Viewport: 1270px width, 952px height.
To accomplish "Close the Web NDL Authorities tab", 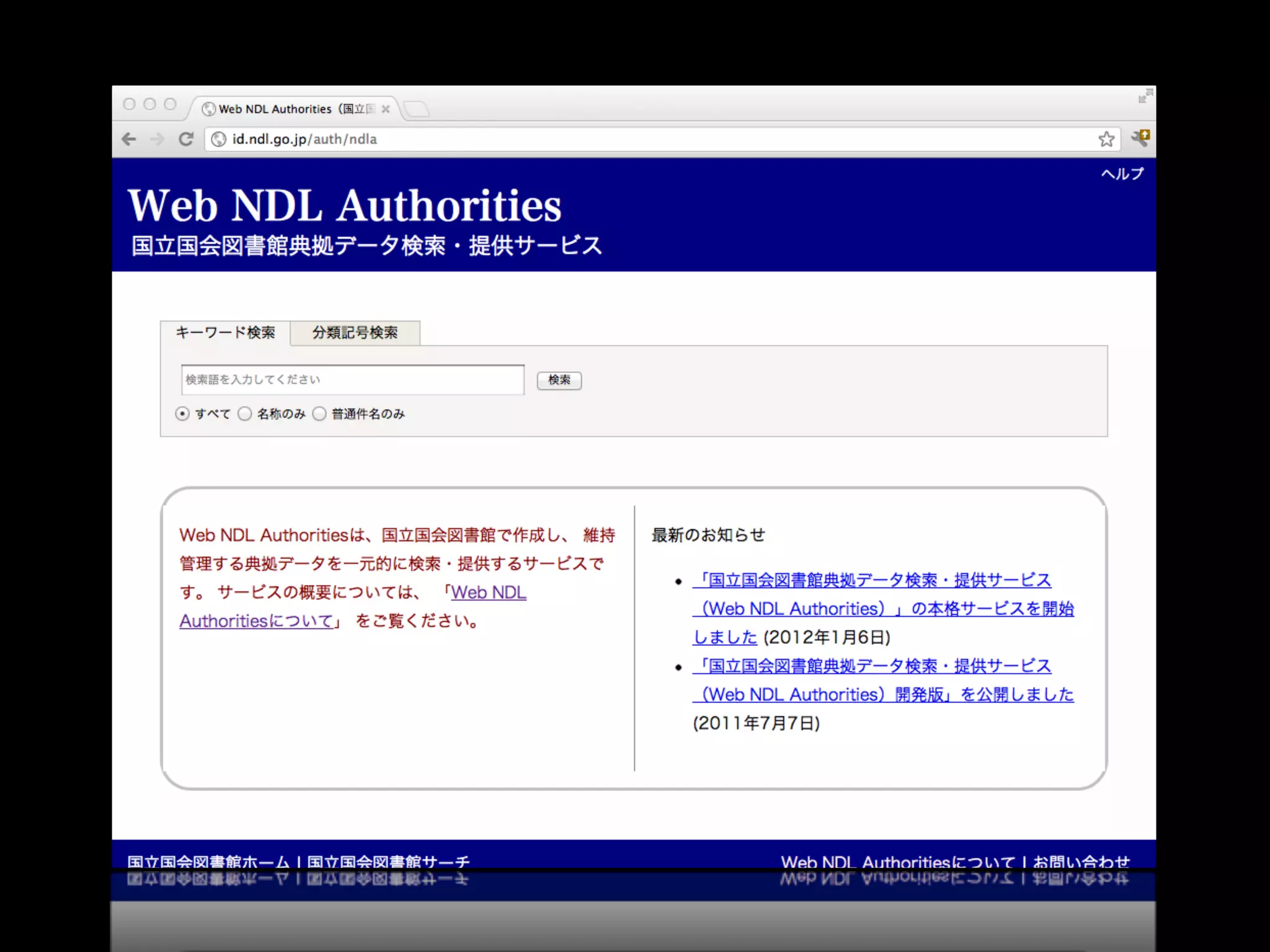I will click(x=386, y=109).
